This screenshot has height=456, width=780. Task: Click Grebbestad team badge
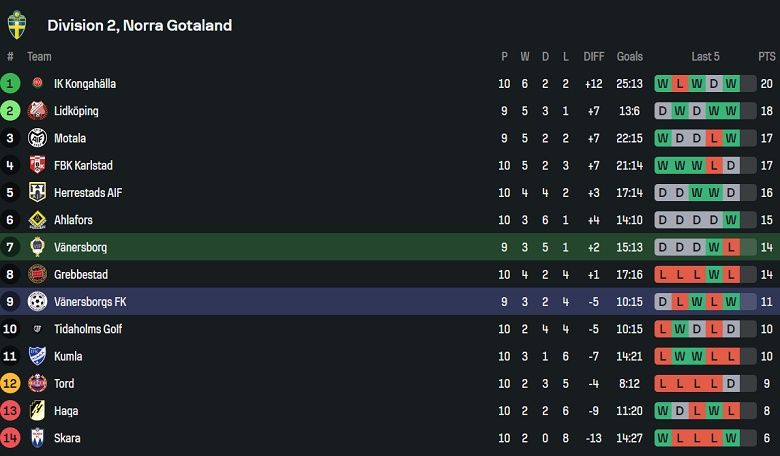pyautogui.click(x=37, y=274)
